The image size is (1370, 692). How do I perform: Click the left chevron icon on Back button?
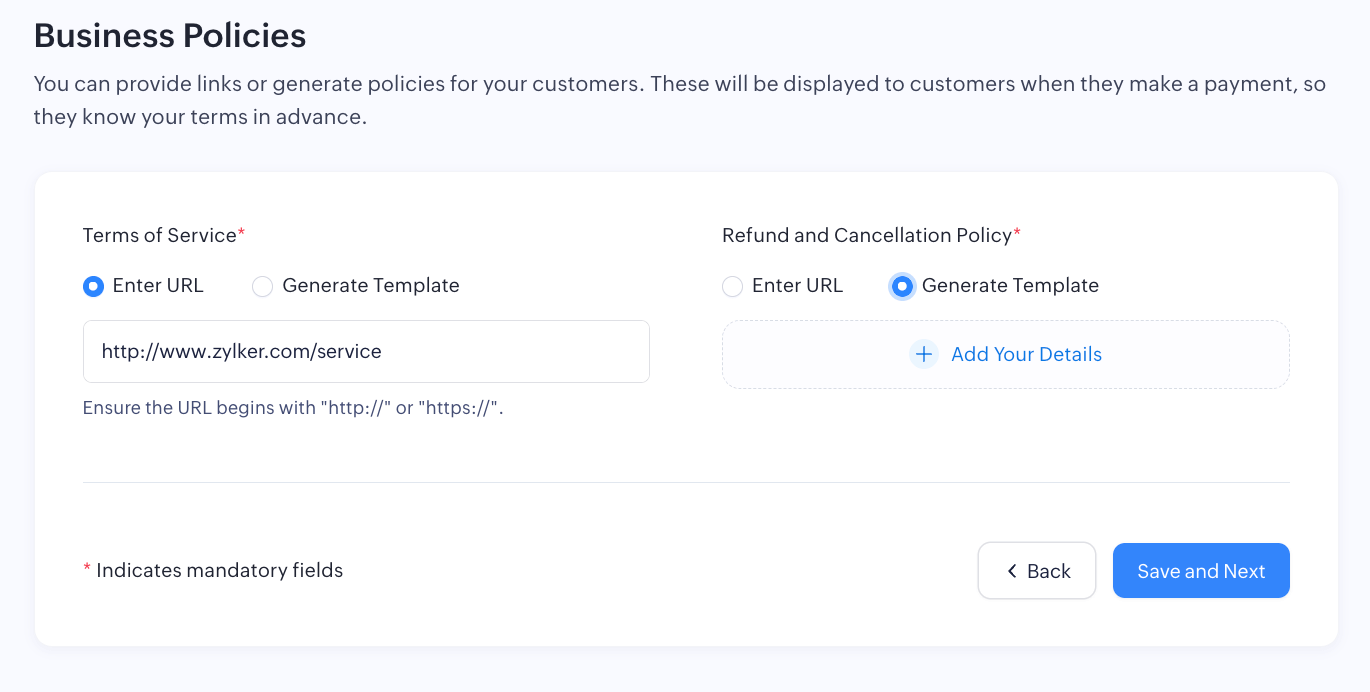click(x=1012, y=571)
